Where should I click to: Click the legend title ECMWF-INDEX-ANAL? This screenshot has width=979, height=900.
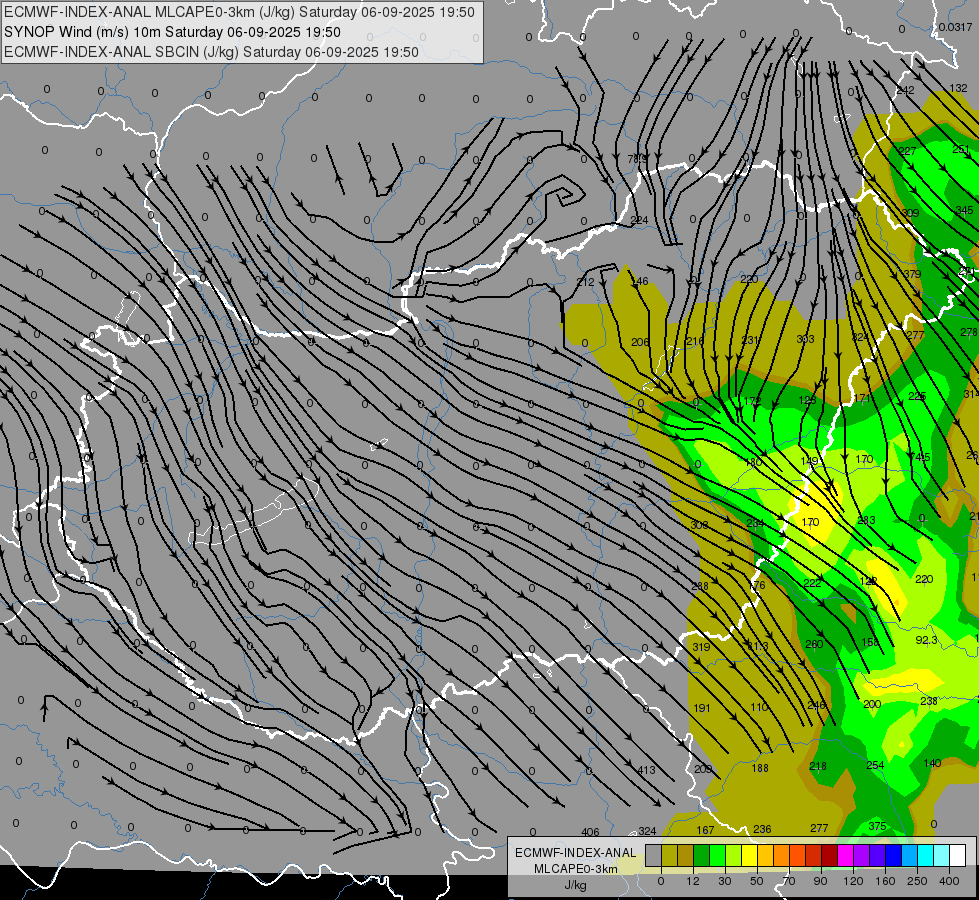coord(576,853)
